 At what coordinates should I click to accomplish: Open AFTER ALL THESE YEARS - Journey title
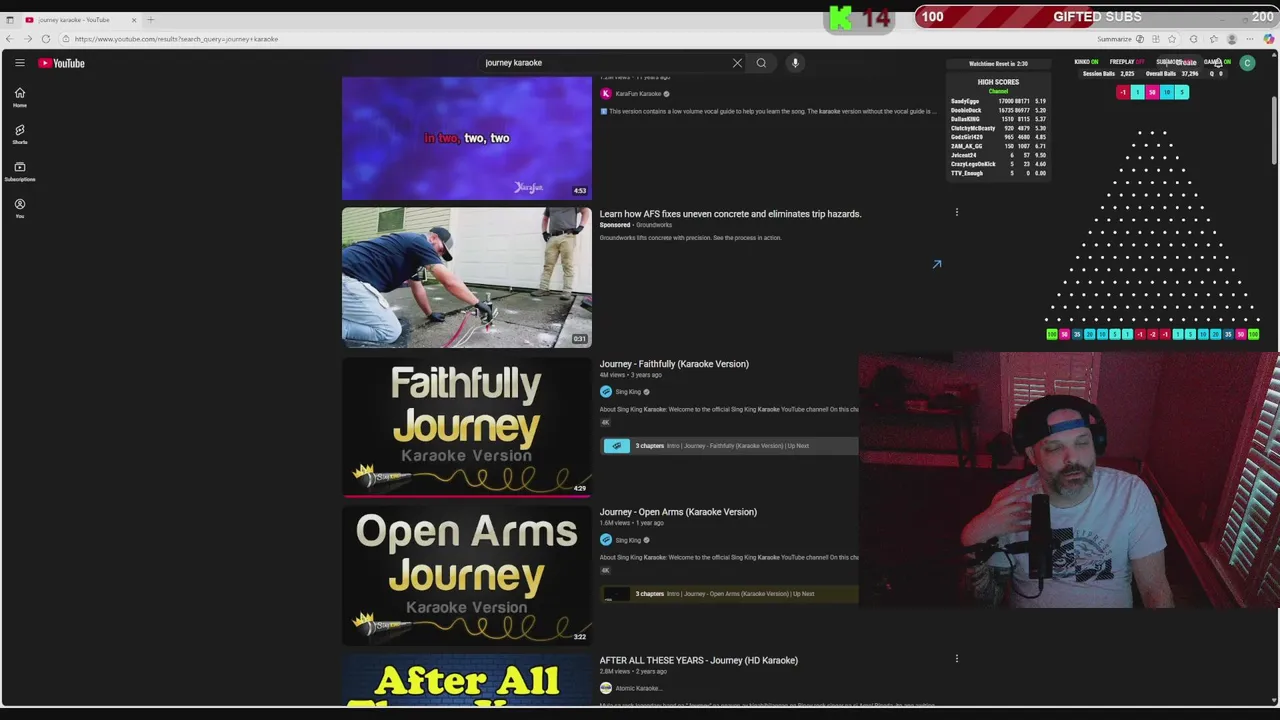pos(699,660)
